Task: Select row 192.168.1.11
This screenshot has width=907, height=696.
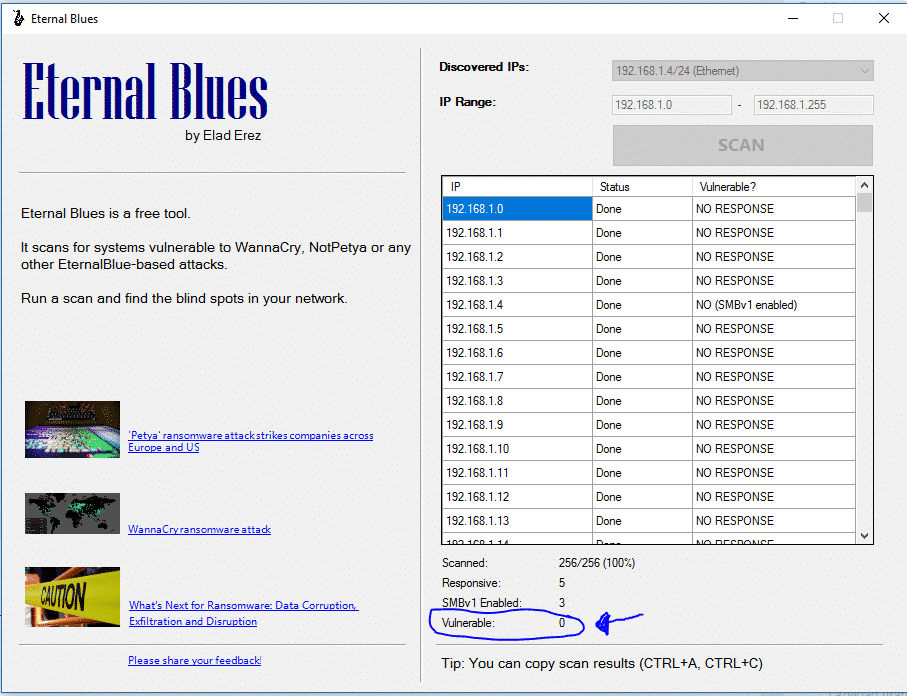Action: (648, 473)
